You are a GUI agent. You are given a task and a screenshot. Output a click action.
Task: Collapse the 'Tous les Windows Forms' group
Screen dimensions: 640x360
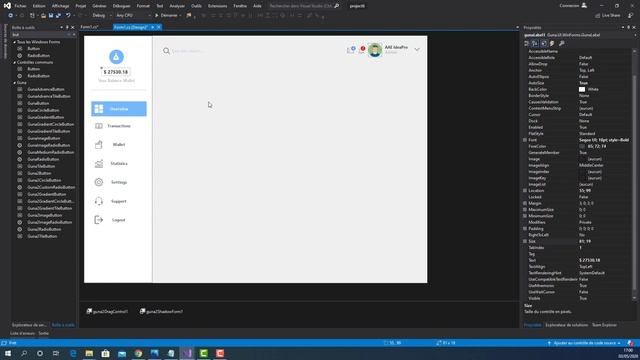15,42
